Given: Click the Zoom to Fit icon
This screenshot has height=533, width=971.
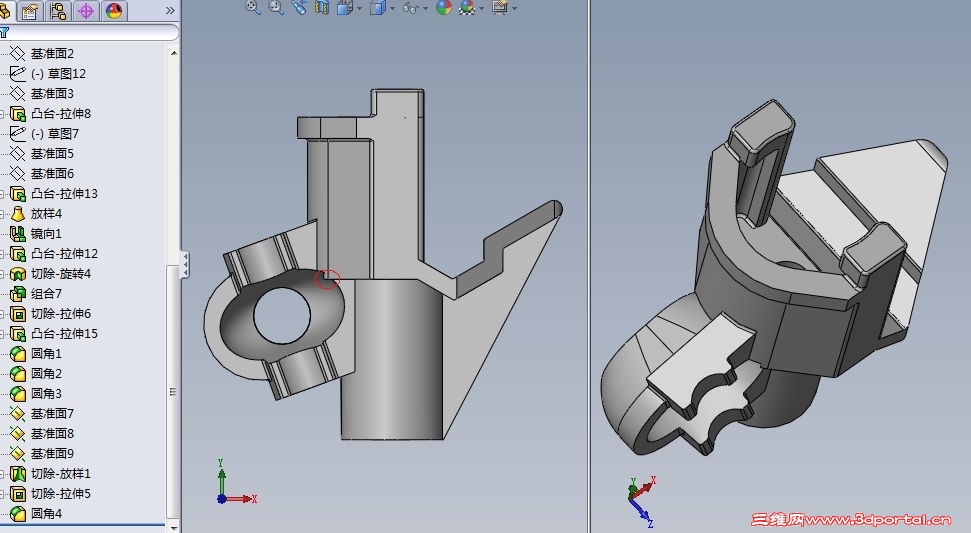Looking at the screenshot, I should pos(253,7).
